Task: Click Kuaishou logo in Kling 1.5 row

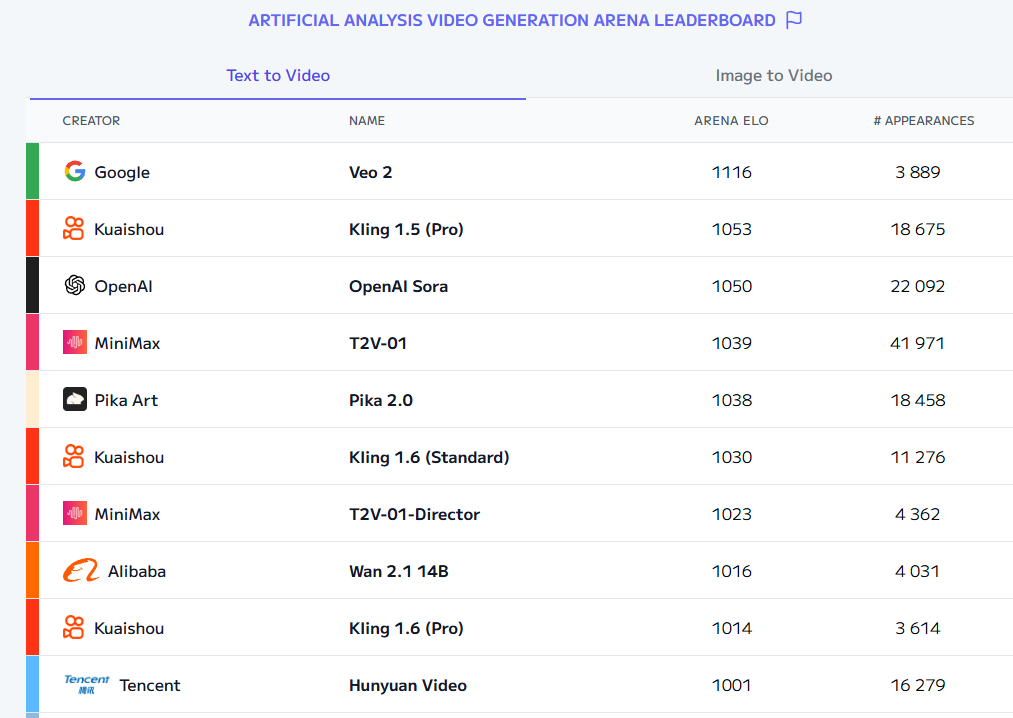Action: point(74,229)
